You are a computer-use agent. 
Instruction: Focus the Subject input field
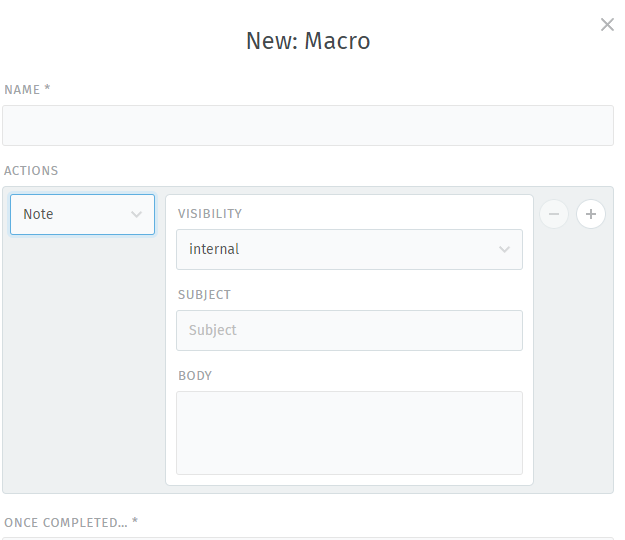tap(350, 330)
